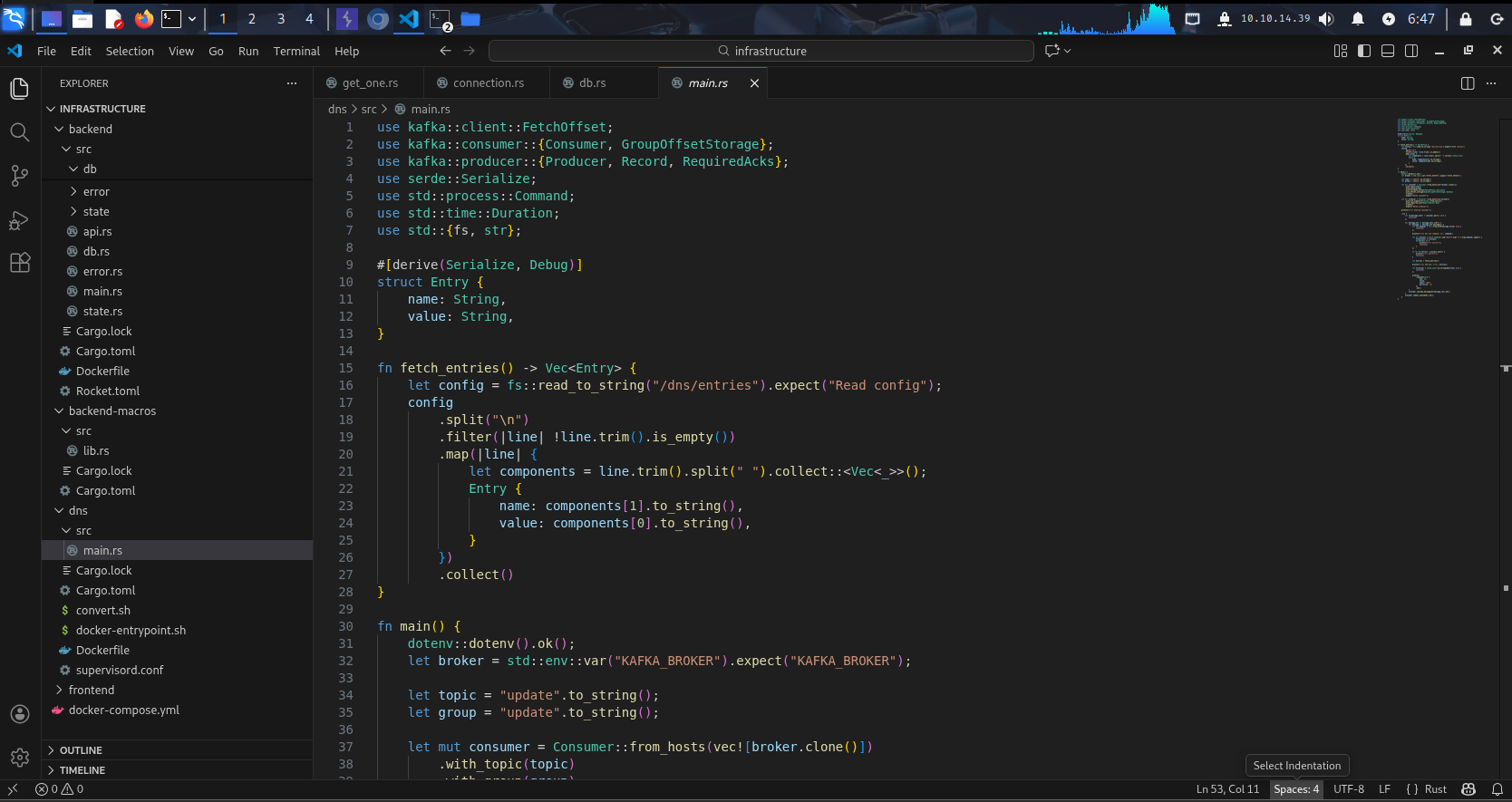
Task: Open notifications bell in status bar
Action: click(x=1497, y=789)
